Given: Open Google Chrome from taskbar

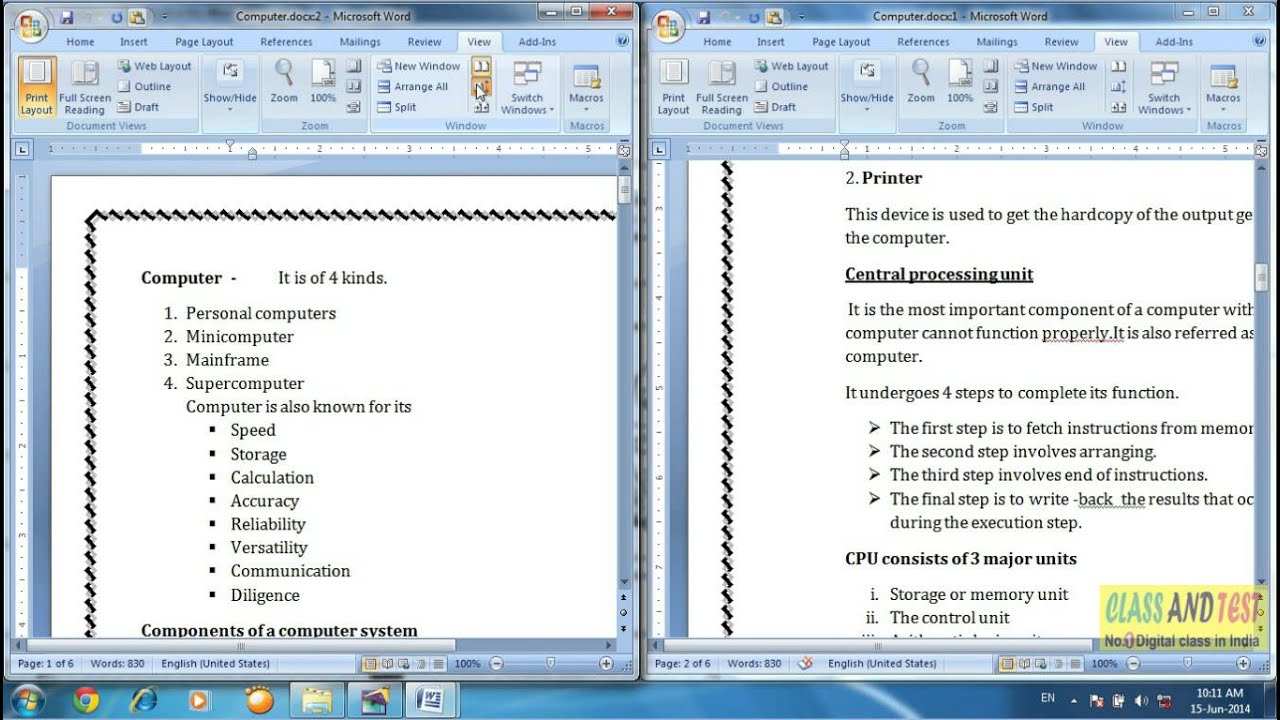Looking at the screenshot, I should [x=87, y=699].
